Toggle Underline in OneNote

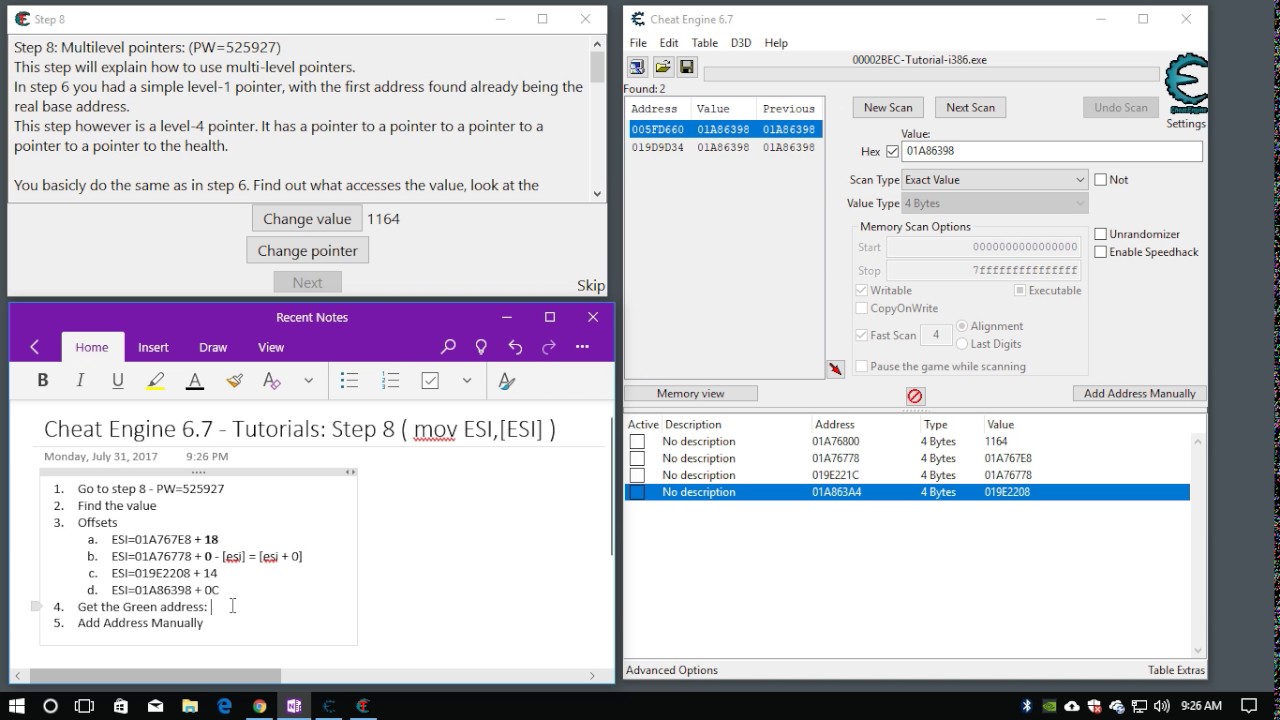point(118,380)
